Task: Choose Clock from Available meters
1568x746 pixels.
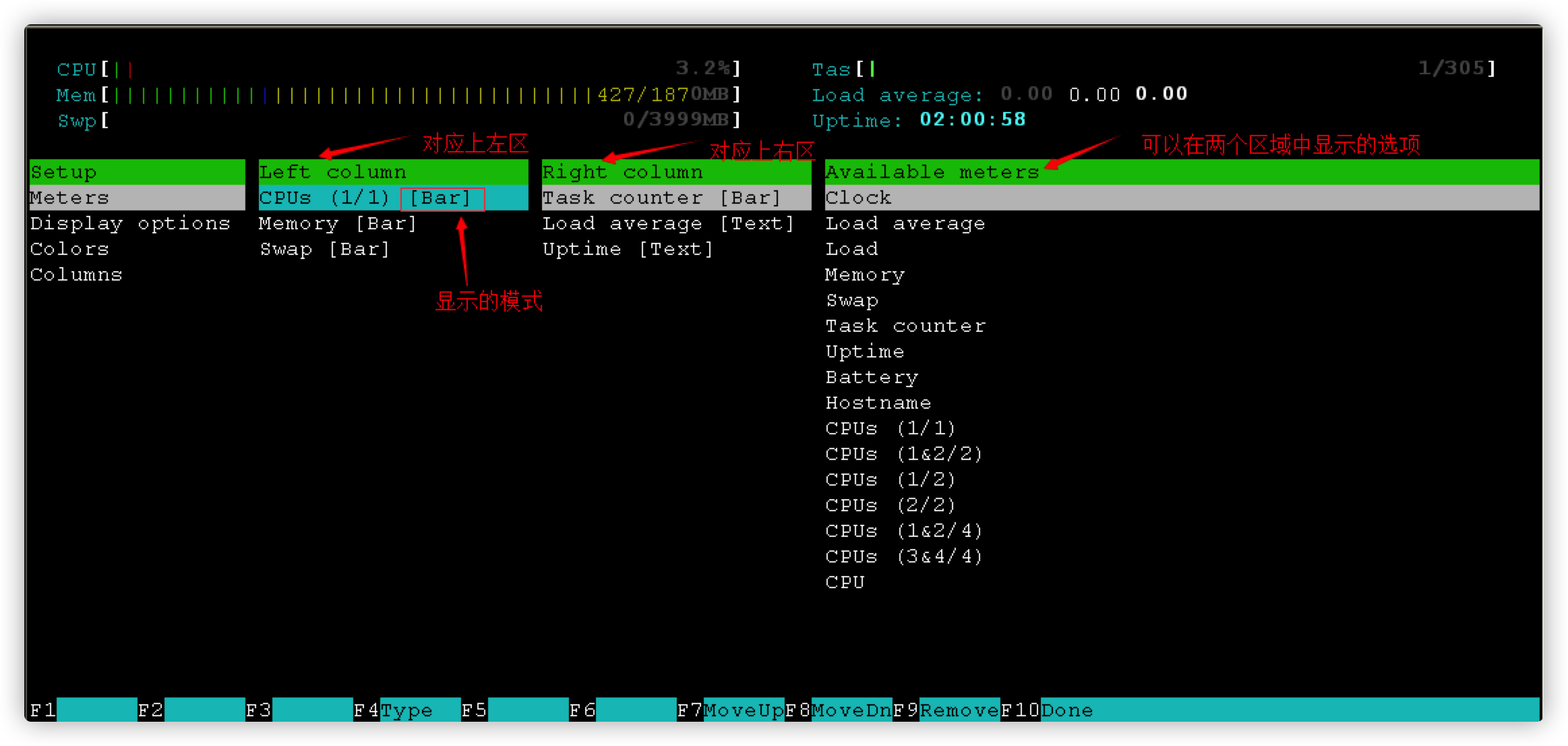Action: click(x=858, y=198)
